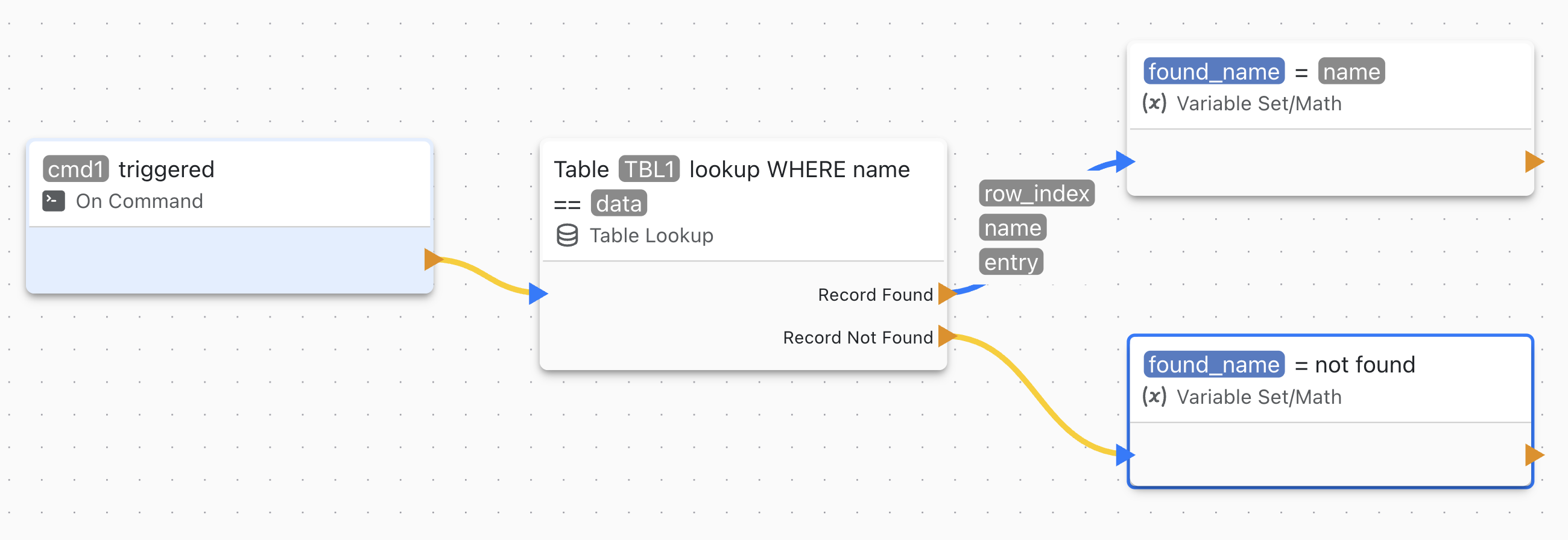Click the row_index output variable tag

[1037, 193]
